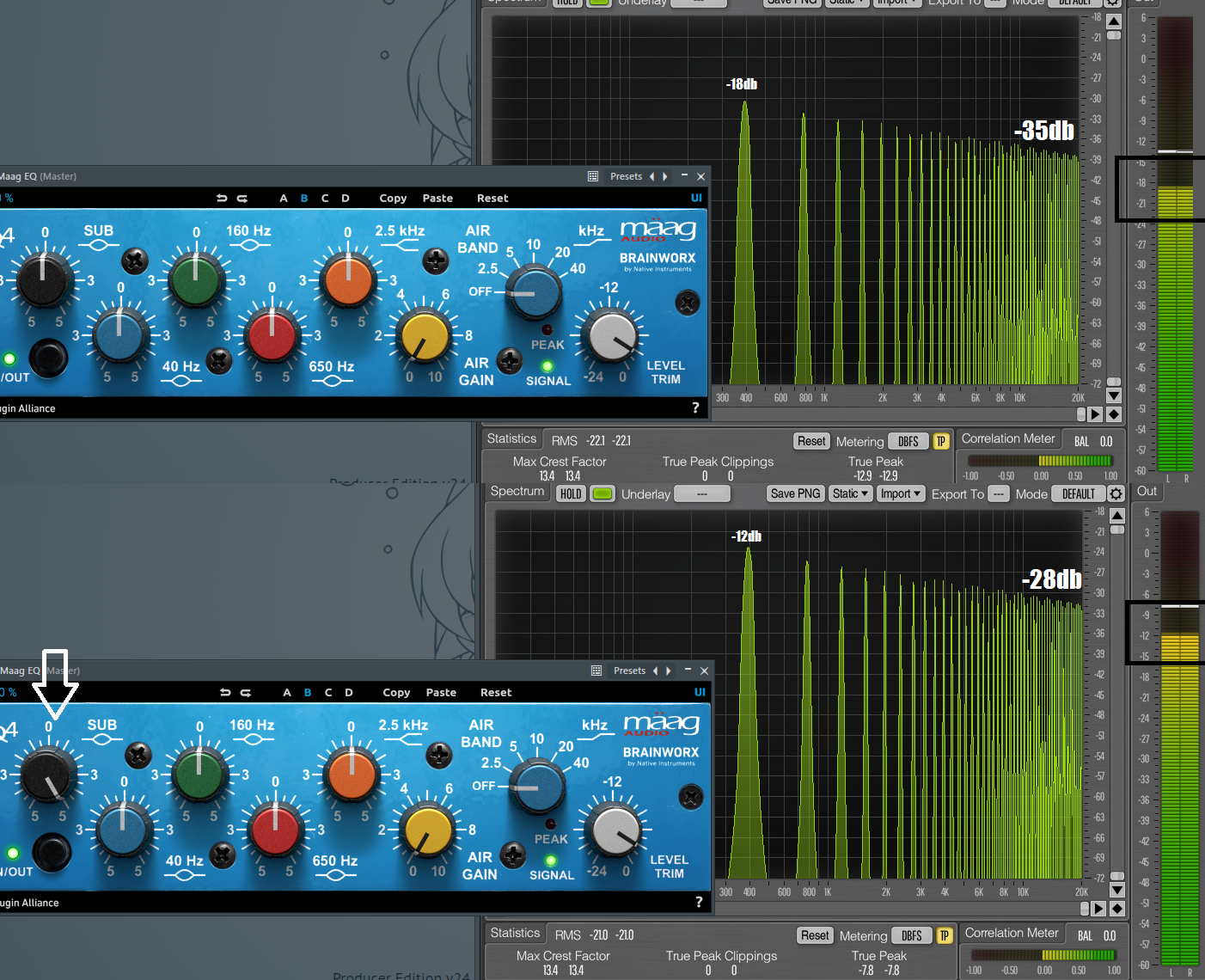Open Presets menu in lower Maag EQ

630,671
